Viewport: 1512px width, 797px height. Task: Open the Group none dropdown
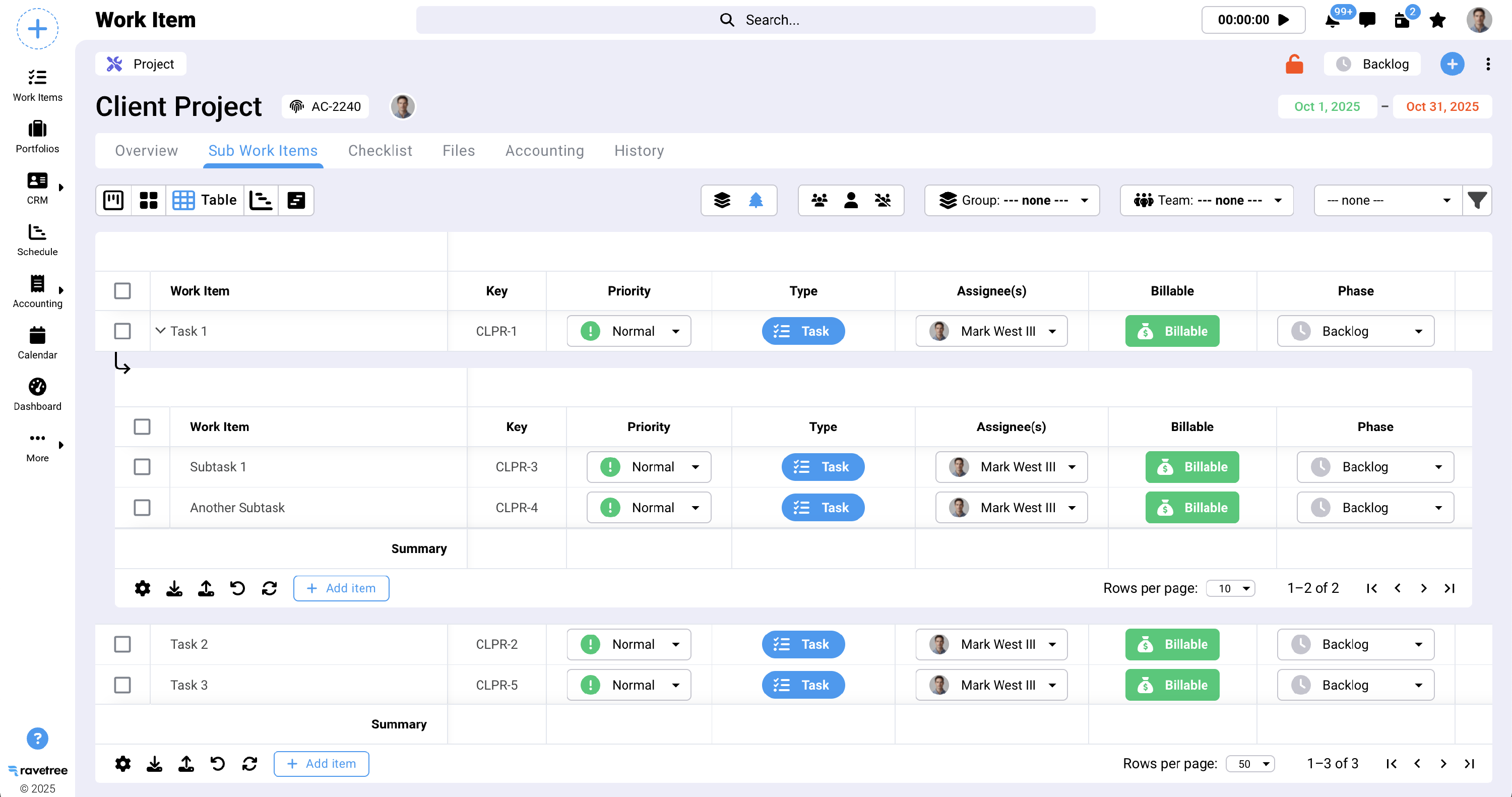[1012, 200]
